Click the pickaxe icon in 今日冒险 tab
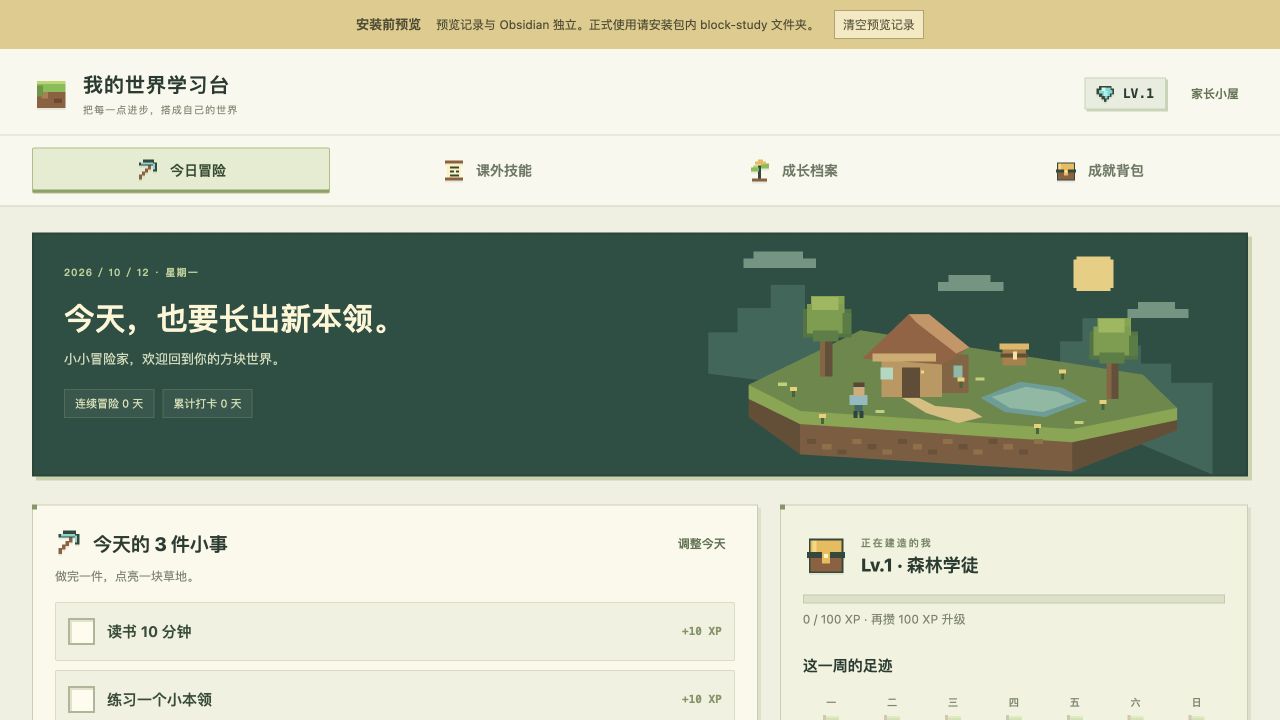Image resolution: width=1280 pixels, height=720 pixels. tap(148, 170)
